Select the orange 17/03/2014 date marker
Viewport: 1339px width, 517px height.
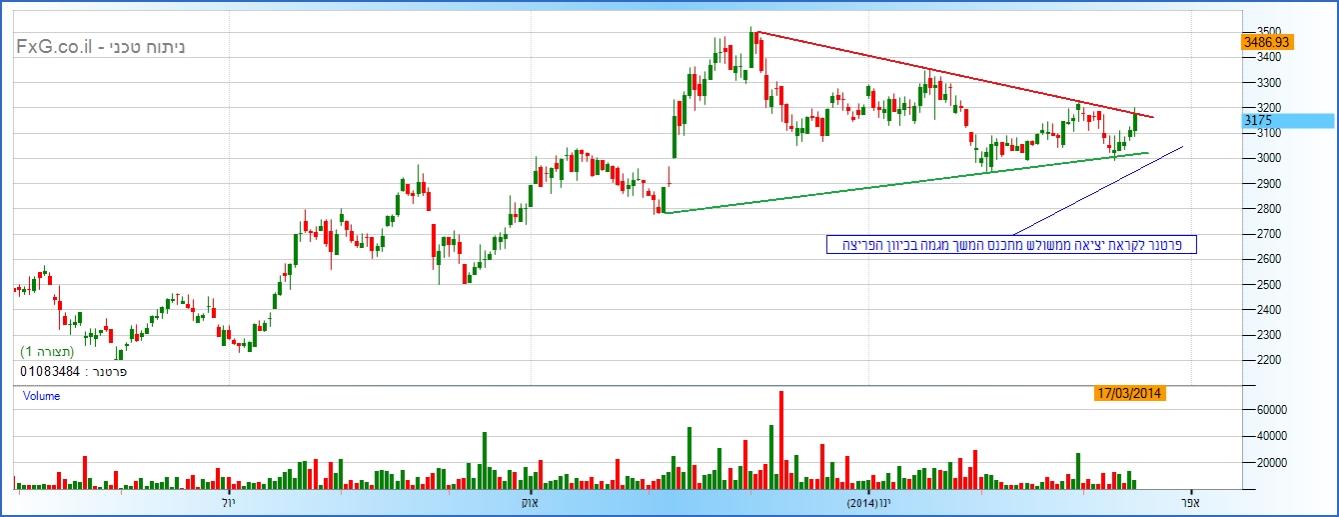[1129, 394]
